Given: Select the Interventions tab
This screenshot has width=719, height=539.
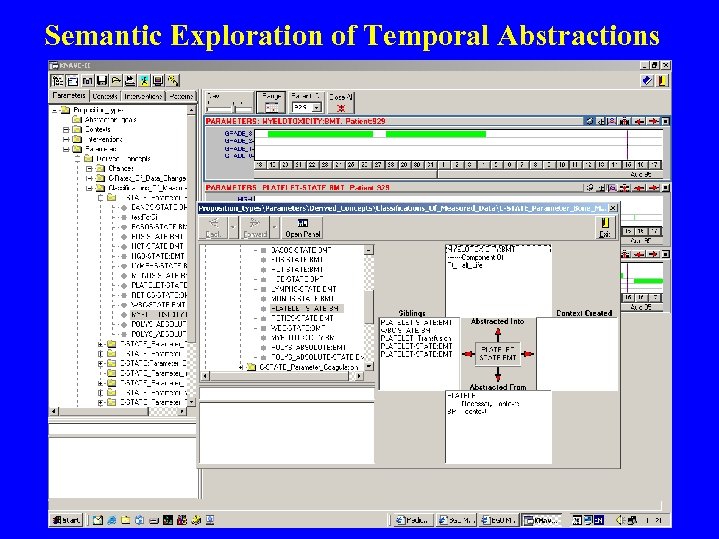Looking at the screenshot, I should click(x=143, y=96).
